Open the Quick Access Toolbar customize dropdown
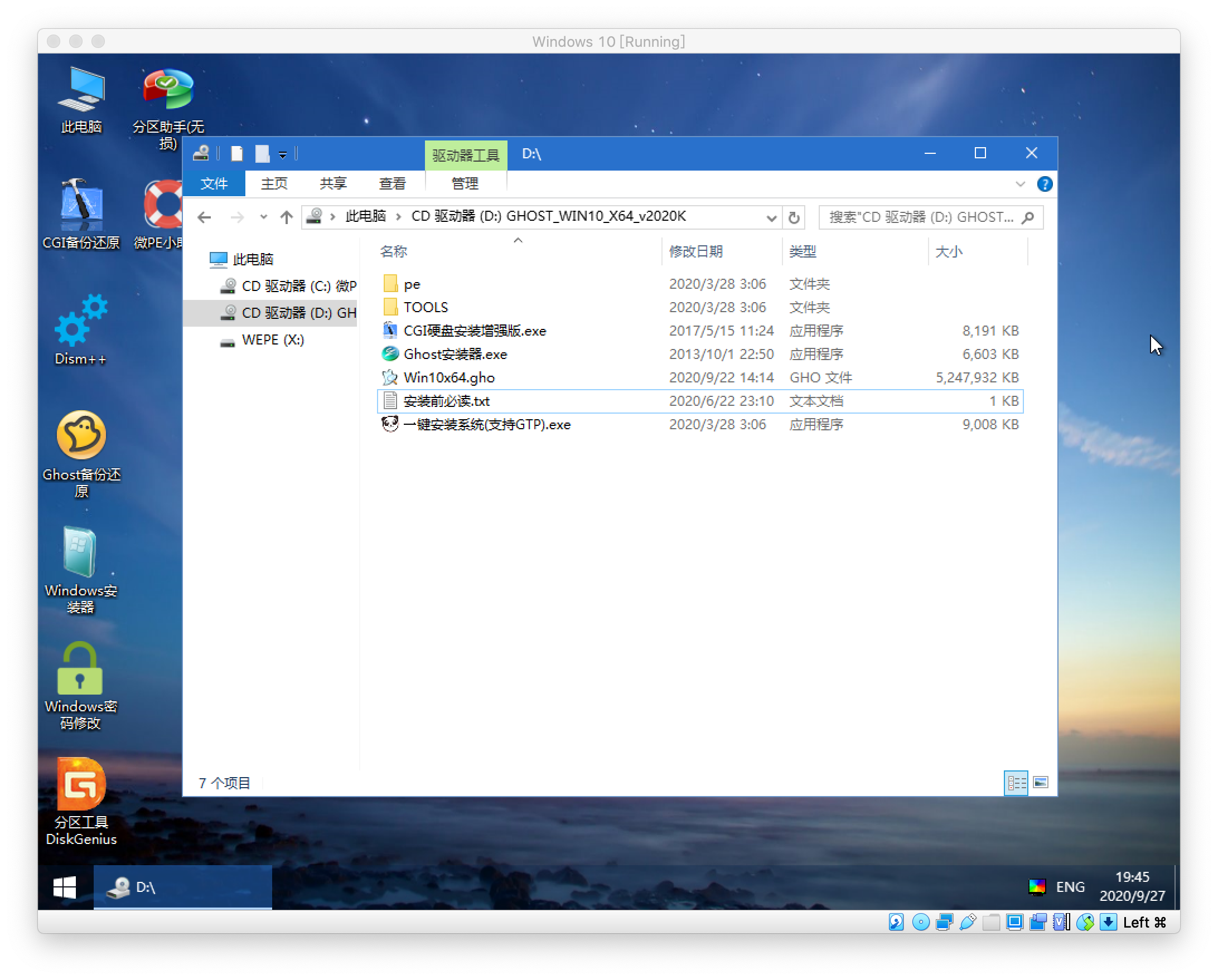Viewport: 1218px width, 980px height. (x=282, y=155)
